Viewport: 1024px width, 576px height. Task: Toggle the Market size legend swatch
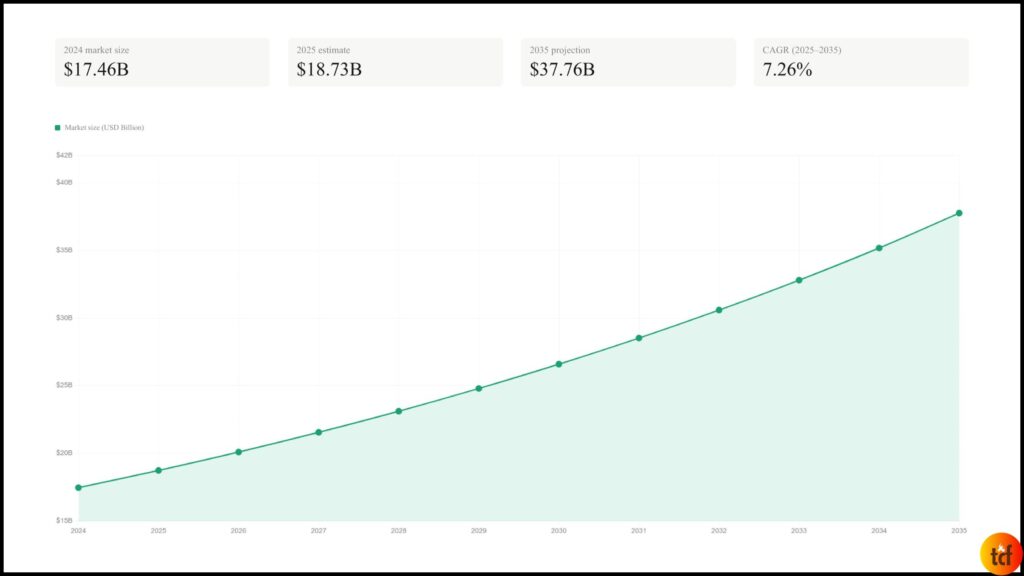pyautogui.click(x=58, y=128)
